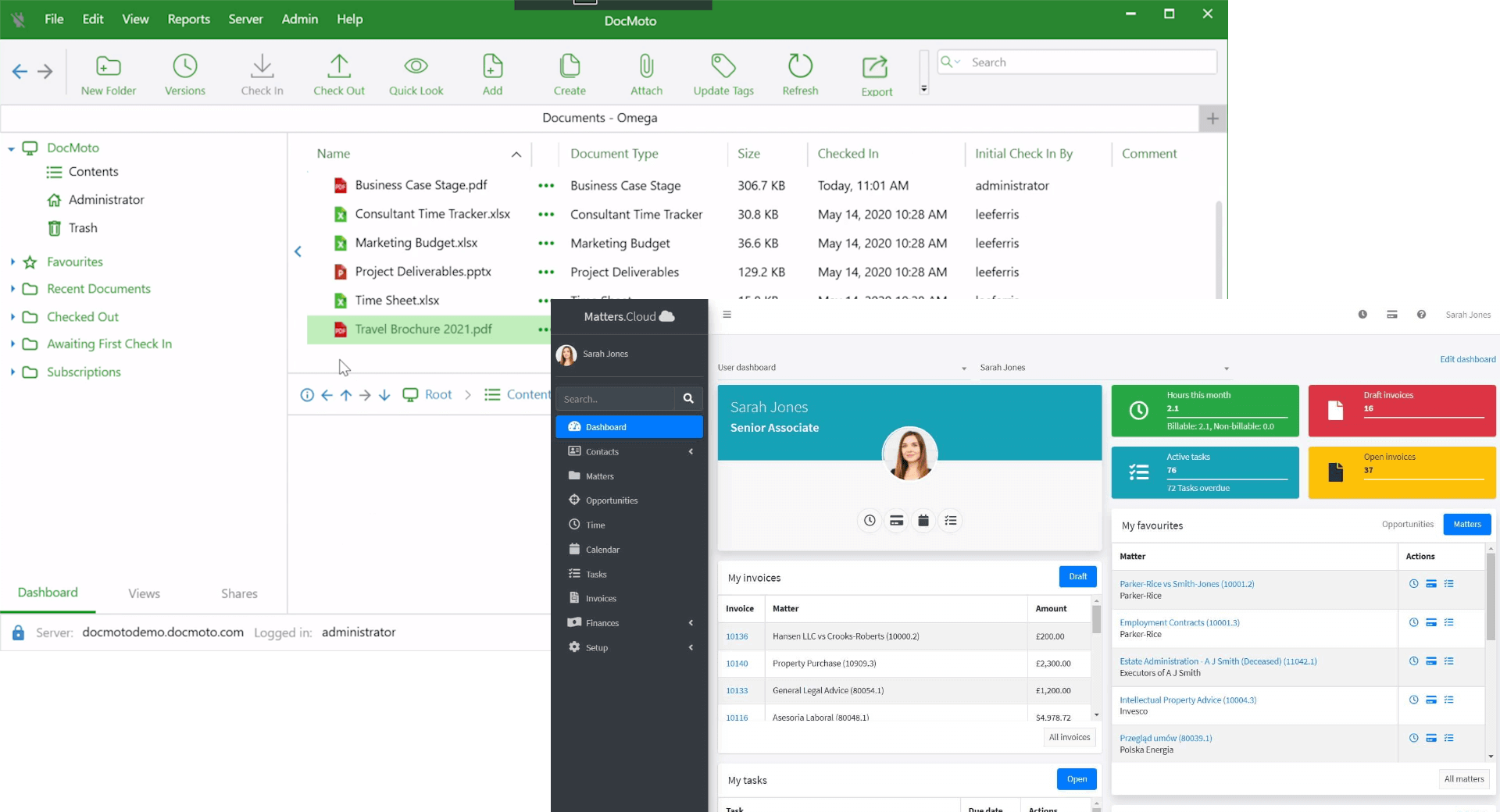Open more options for Business Case Stage.pdf
This screenshot has height=812, width=1500.
pos(546,186)
